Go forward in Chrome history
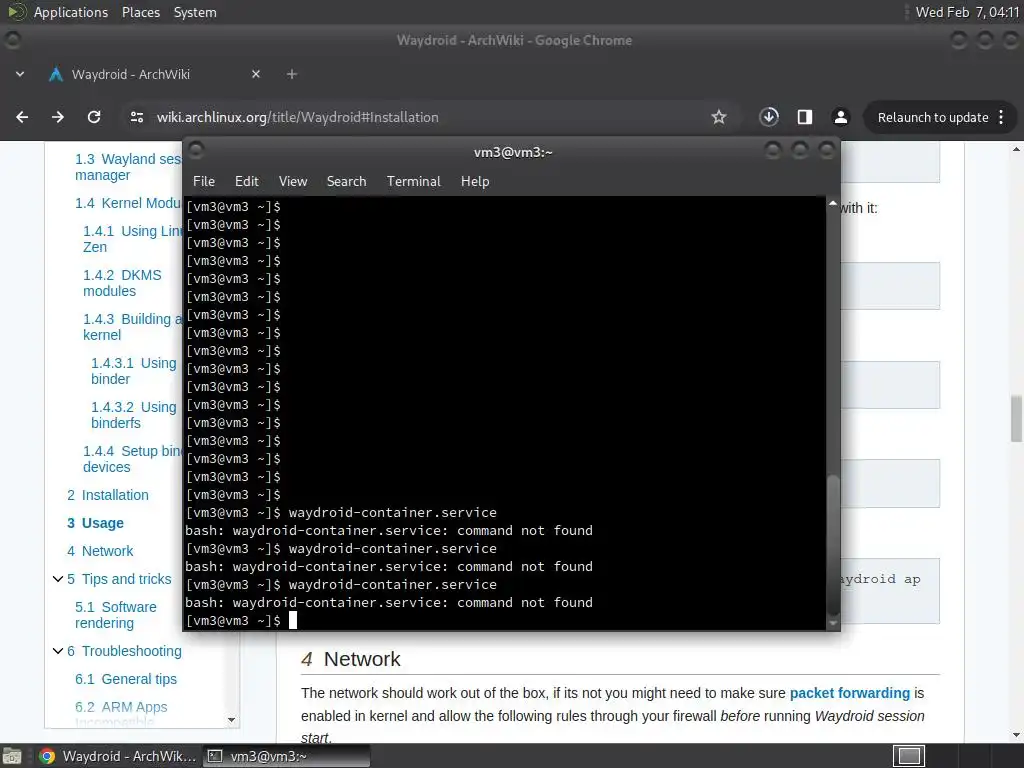 (x=58, y=117)
